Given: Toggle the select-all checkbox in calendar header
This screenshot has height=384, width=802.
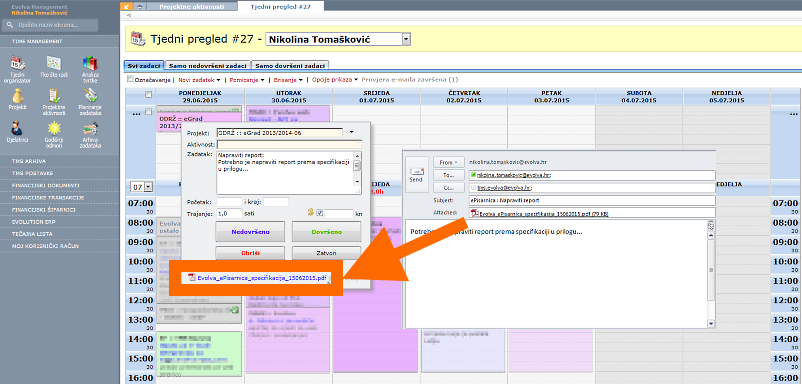Looking at the screenshot, I should 148,94.
